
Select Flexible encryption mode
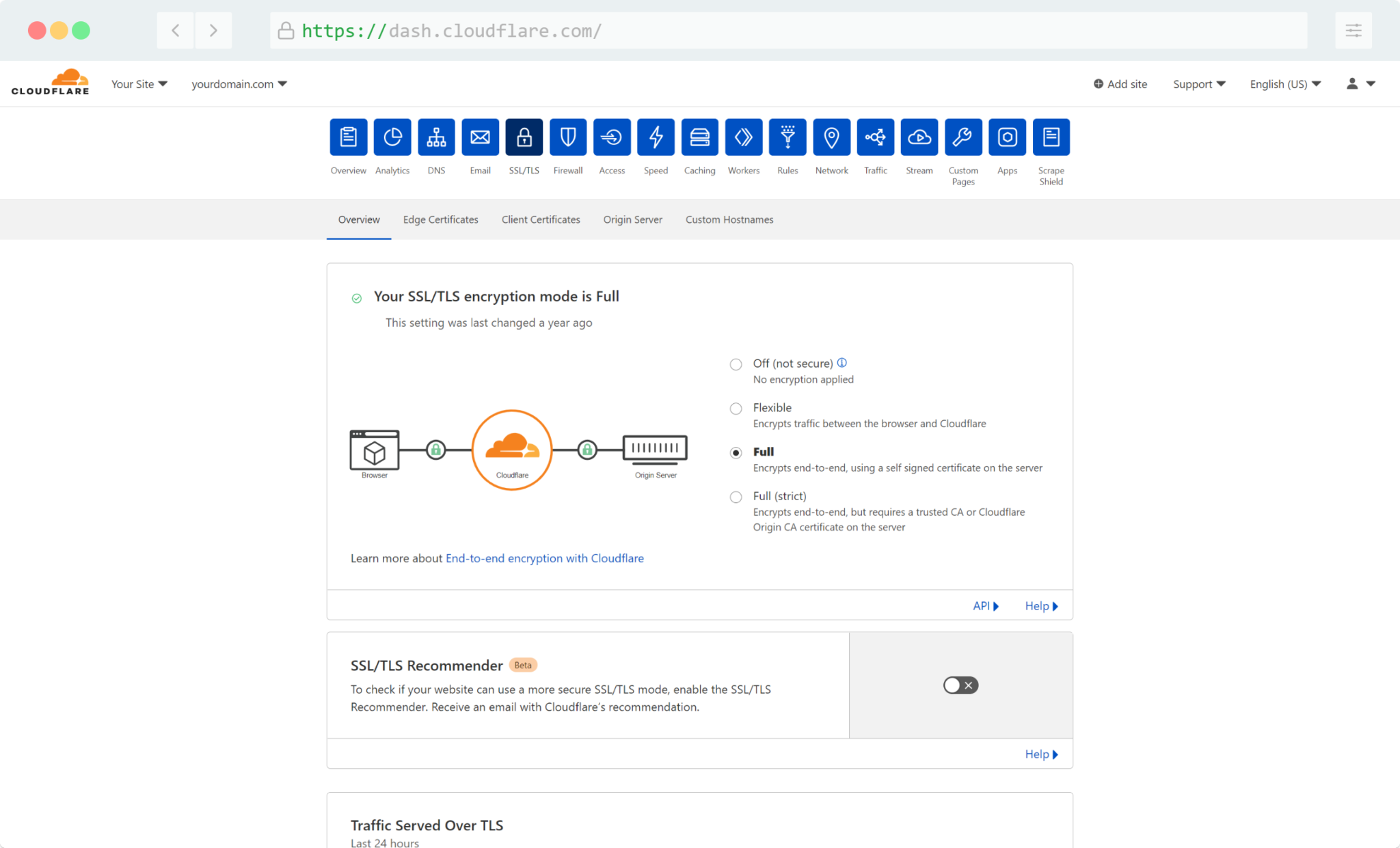736,409
